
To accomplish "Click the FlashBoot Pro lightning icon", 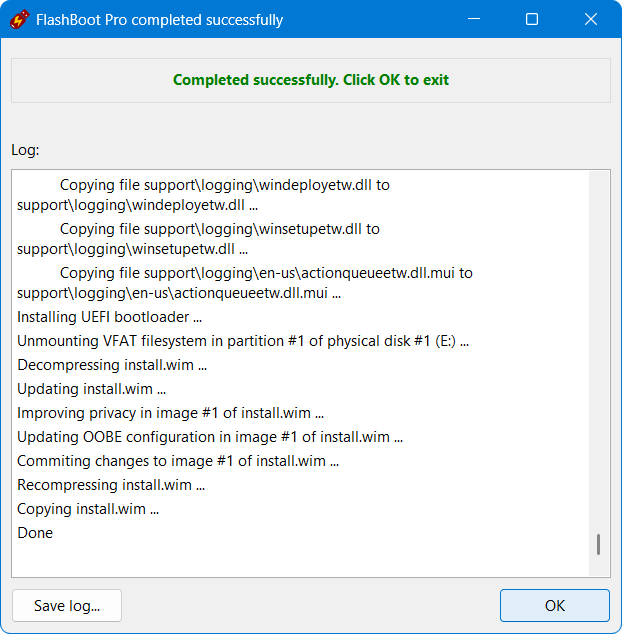I will 17,19.
